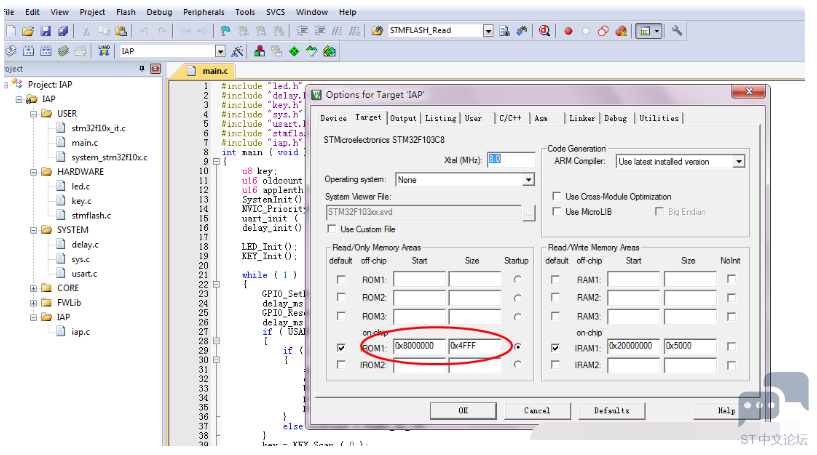This screenshot has width=817, height=455.
Task: Collapse the SYSTEM group in project tree
Action: pos(33,230)
